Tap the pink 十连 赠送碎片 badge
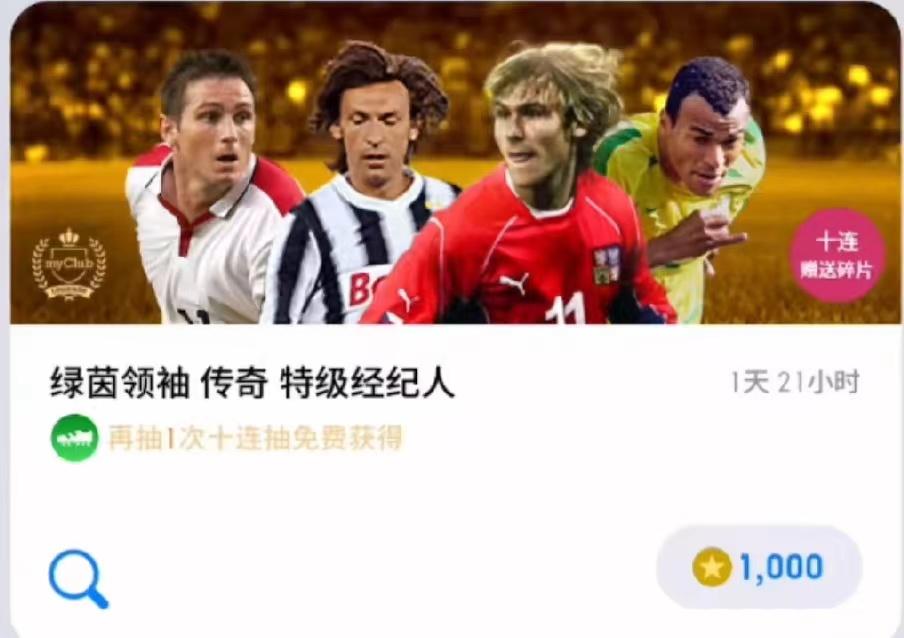This screenshot has height=638, width=904. point(837,255)
